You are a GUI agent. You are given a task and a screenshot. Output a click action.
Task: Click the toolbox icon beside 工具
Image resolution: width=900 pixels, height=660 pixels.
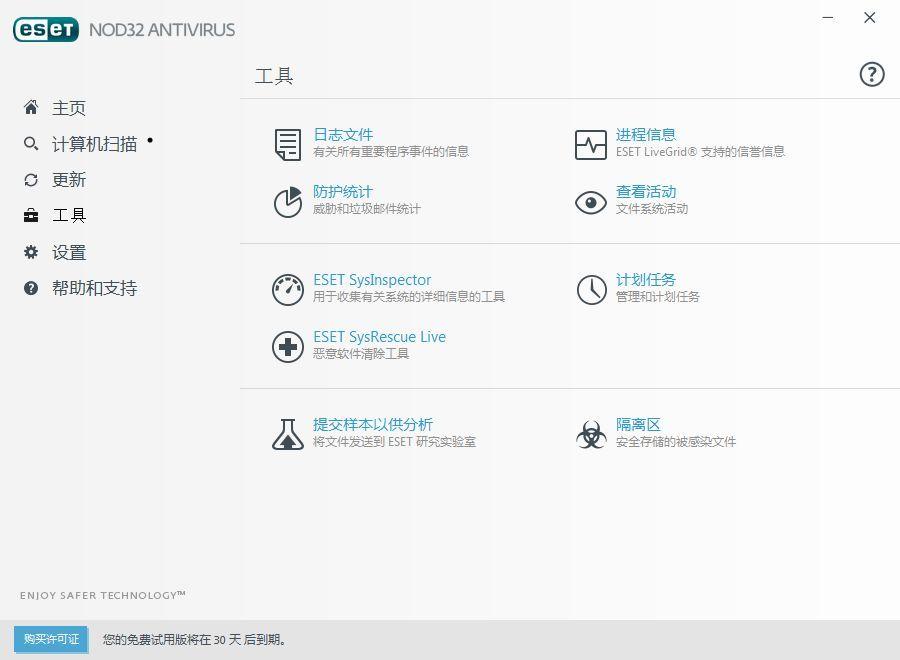[x=31, y=216]
